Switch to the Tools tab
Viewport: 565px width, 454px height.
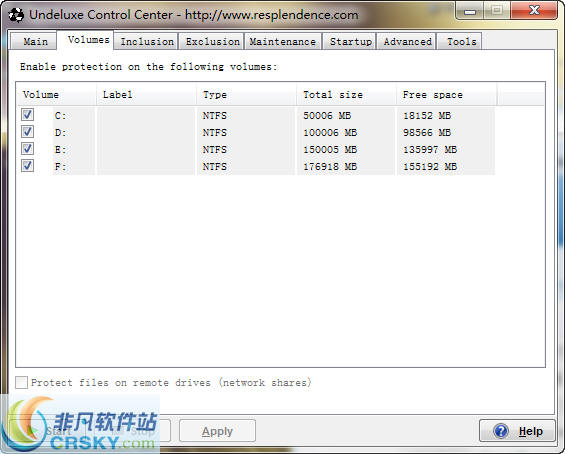coord(461,41)
